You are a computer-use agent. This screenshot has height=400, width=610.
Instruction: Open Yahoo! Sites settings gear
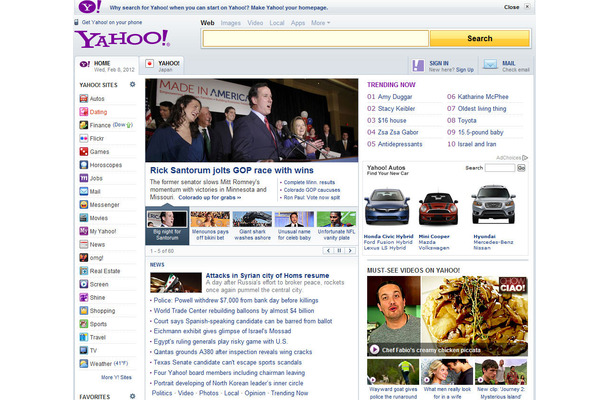click(x=132, y=84)
